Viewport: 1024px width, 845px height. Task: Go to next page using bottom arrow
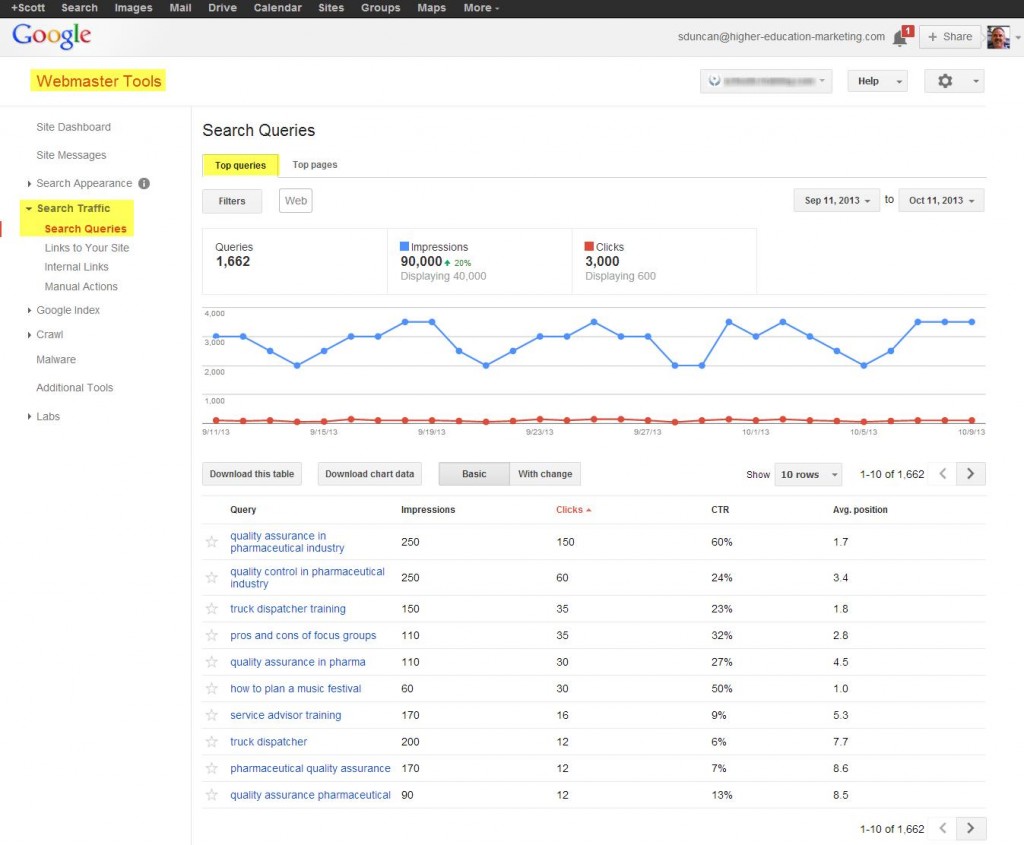[970, 829]
